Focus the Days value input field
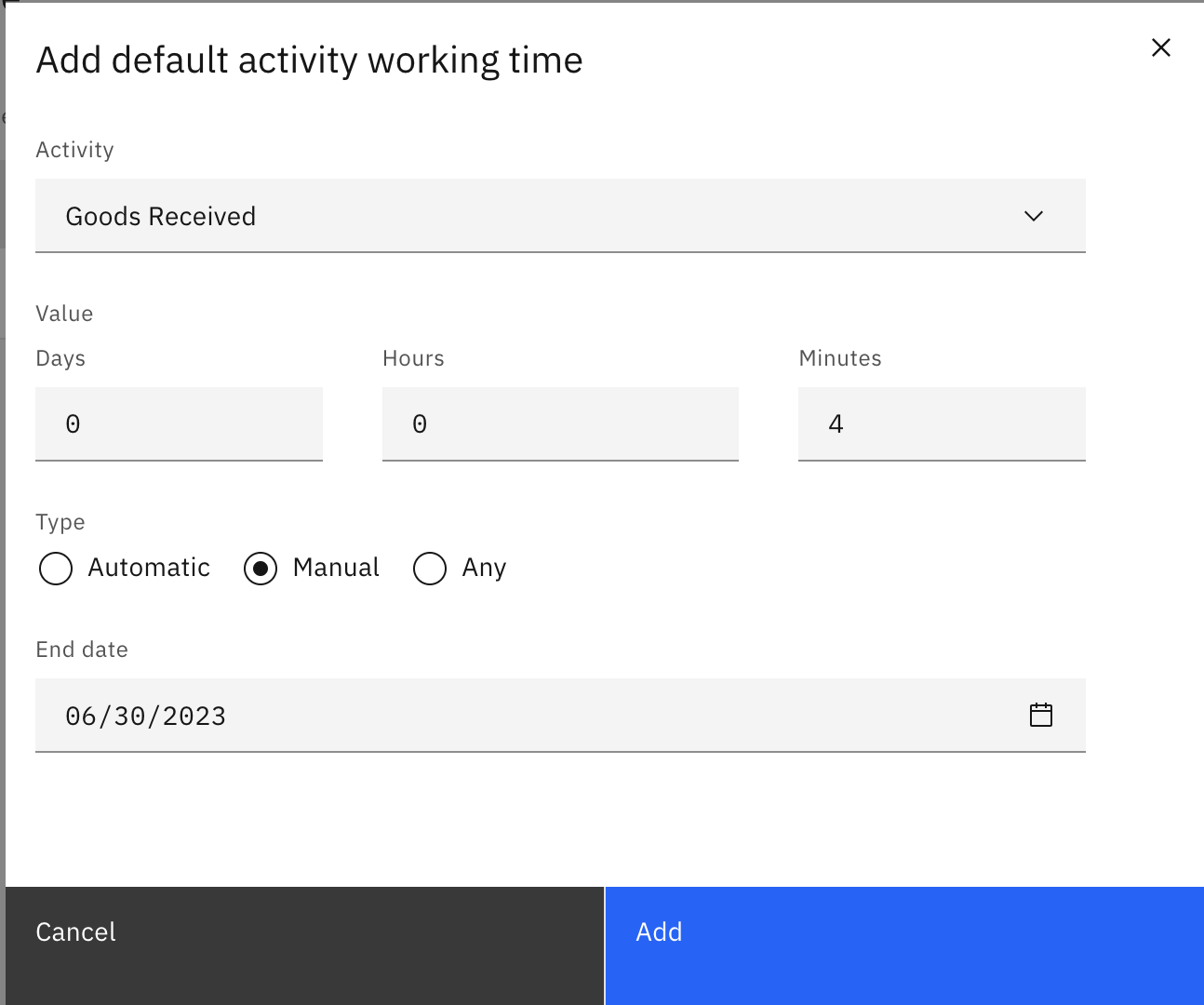The image size is (1204, 1005). [x=179, y=424]
